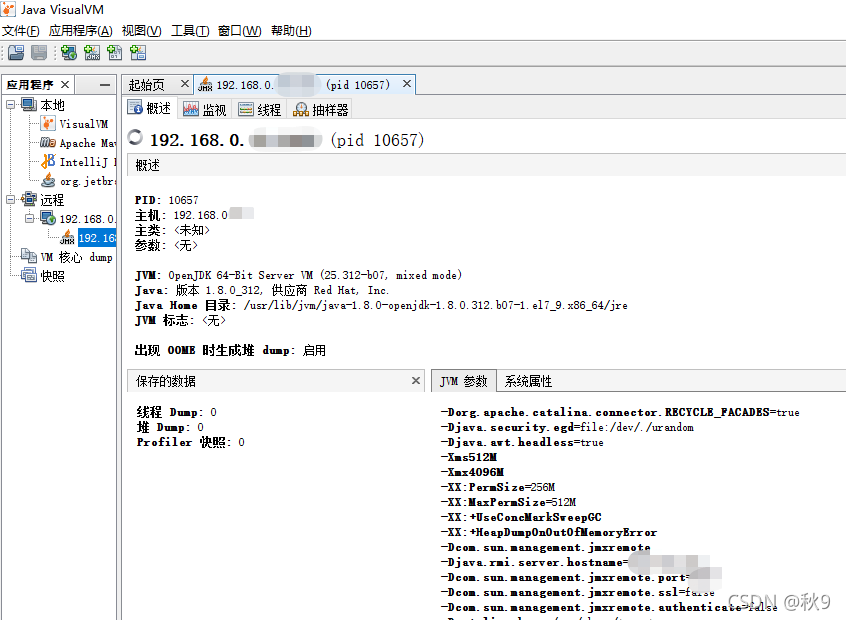
Task: Click the -XX:+HeapDumpOnOutOfMemoryError argument
Action: point(549,533)
